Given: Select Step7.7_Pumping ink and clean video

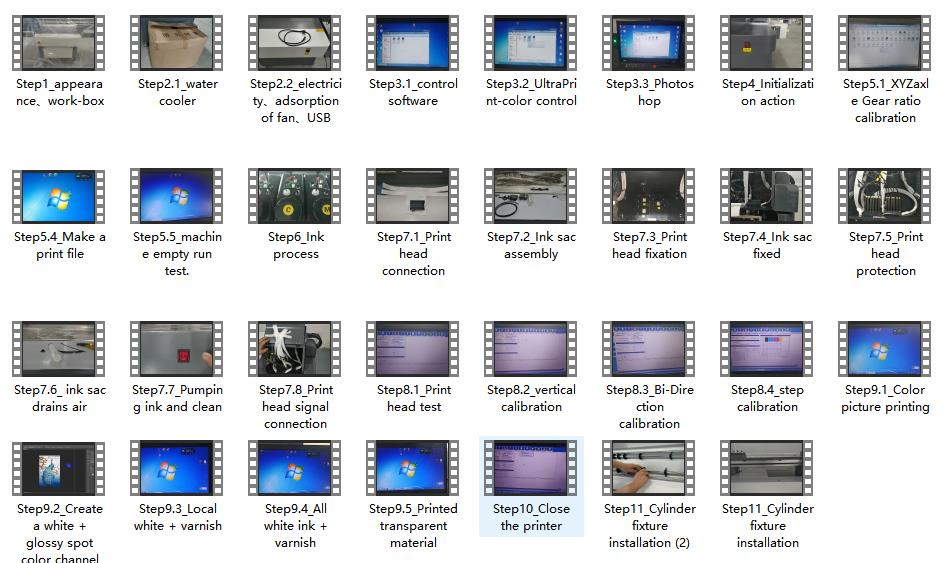Looking at the screenshot, I should coord(178,349).
